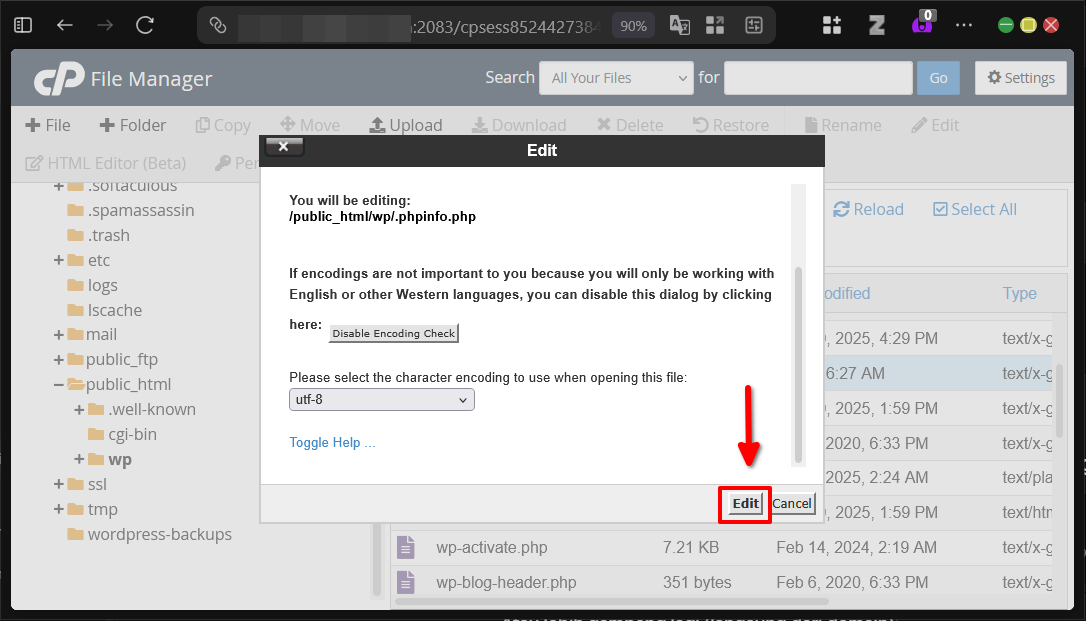Confirm with the Edit button
1086x621 pixels.
click(x=744, y=505)
